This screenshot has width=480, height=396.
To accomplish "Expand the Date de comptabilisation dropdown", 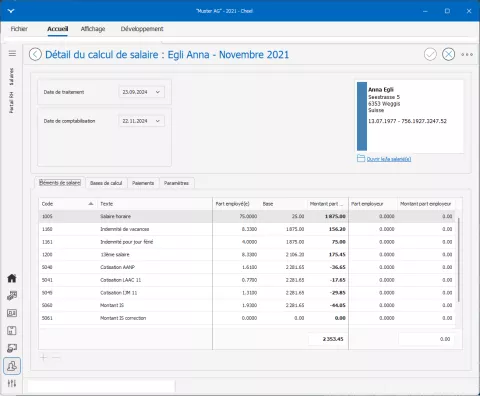I will [158, 121].
